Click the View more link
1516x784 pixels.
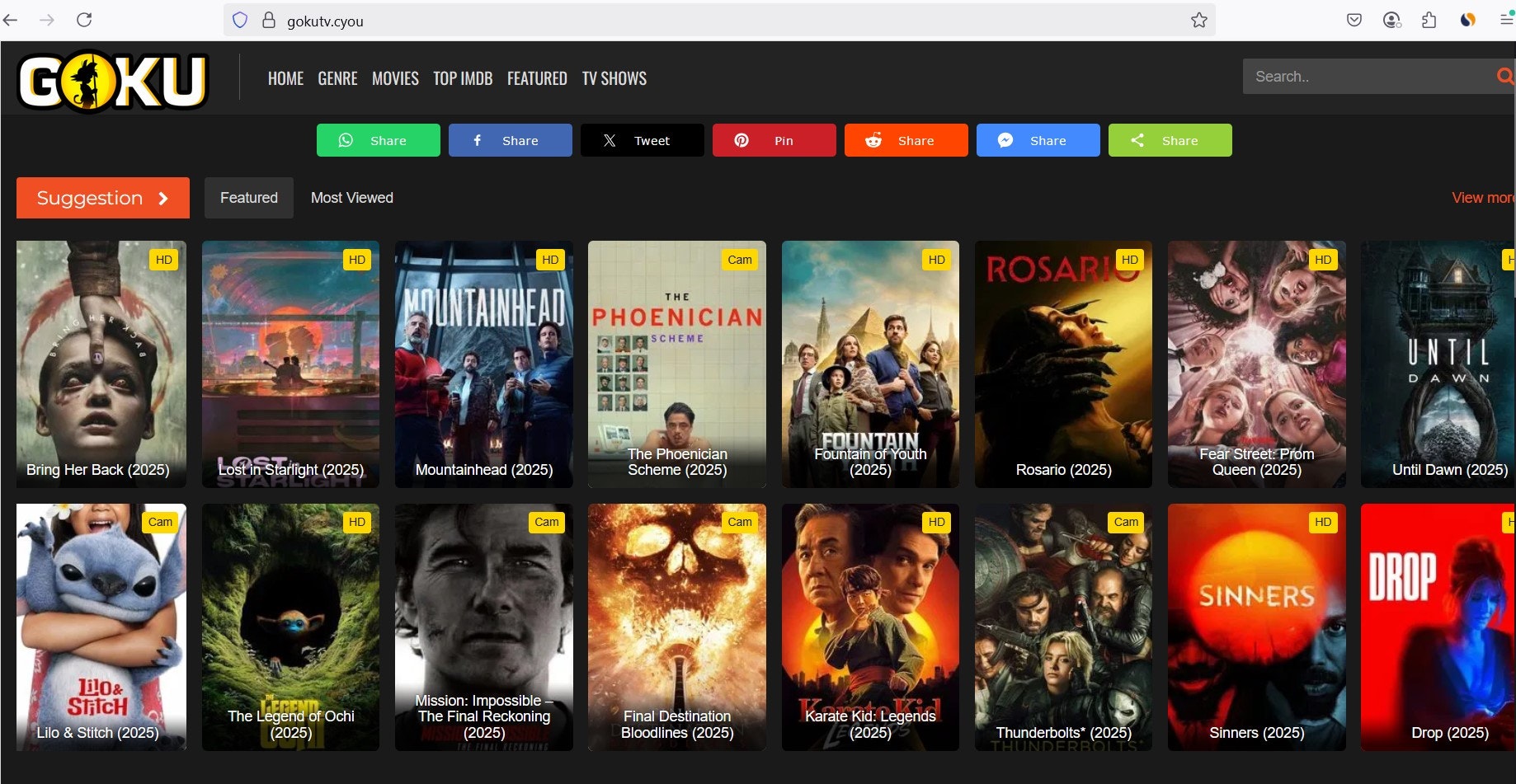tap(1482, 198)
